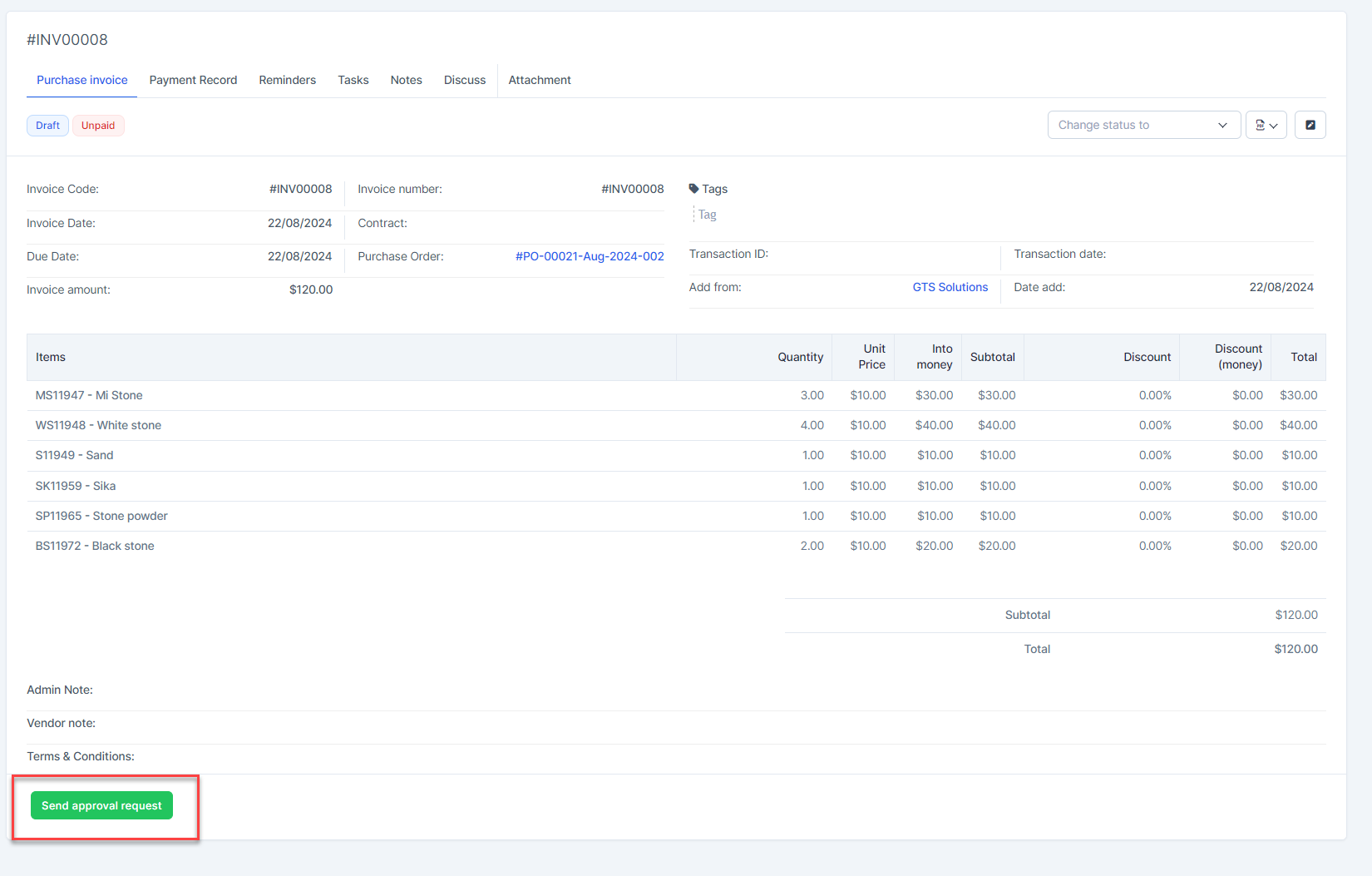View the Notes tab
The height and width of the screenshot is (876, 1372).
tap(406, 80)
